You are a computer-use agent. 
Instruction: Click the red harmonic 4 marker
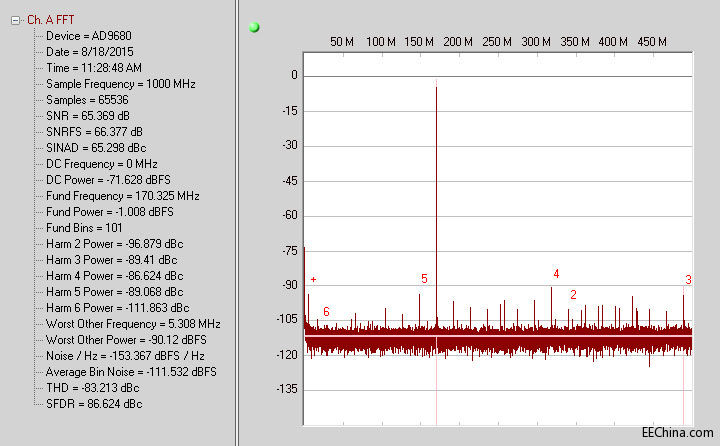(556, 273)
